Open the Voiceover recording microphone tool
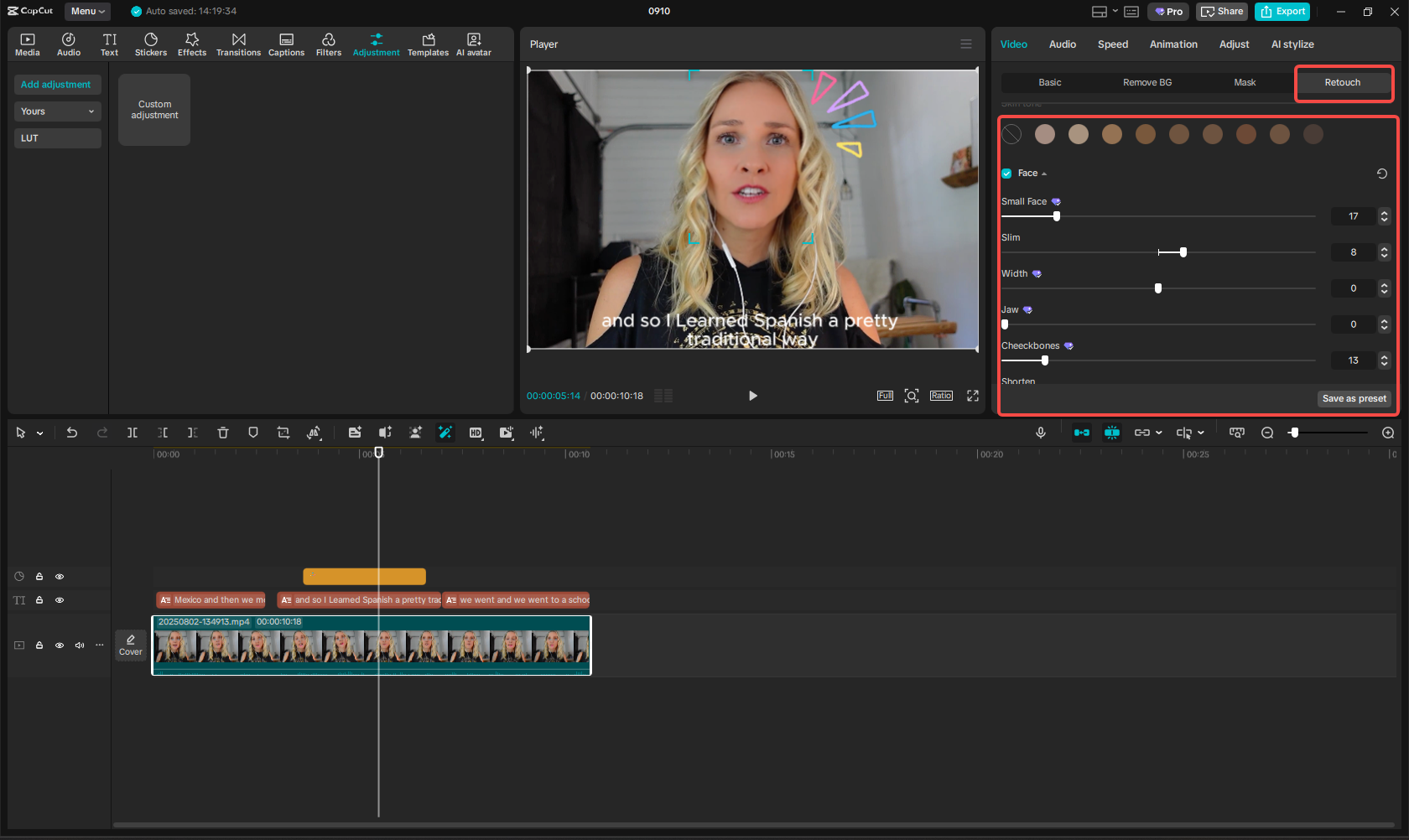1409x840 pixels. coord(1040,433)
